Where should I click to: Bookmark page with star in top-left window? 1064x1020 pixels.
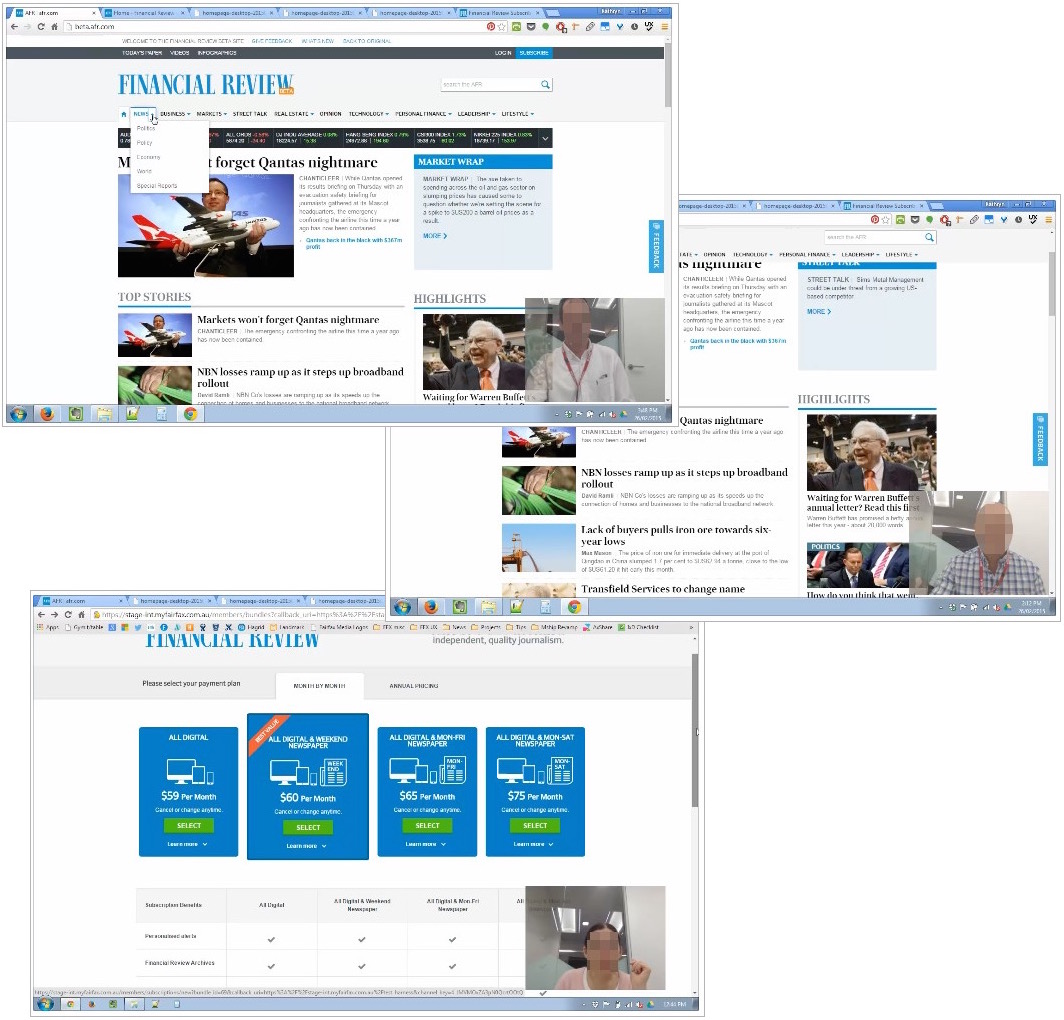501,26
